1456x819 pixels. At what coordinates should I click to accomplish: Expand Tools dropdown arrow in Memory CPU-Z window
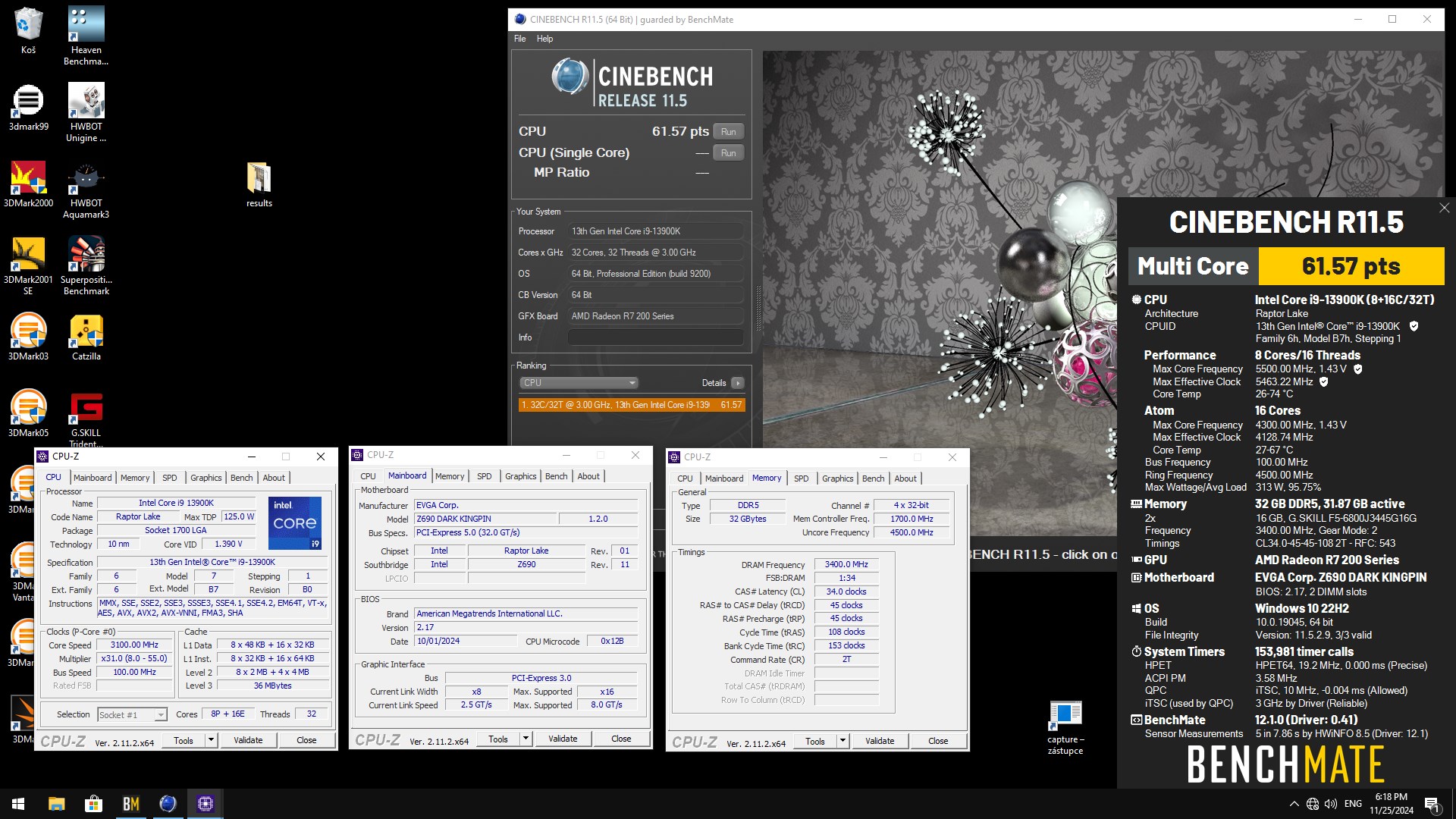pos(843,742)
